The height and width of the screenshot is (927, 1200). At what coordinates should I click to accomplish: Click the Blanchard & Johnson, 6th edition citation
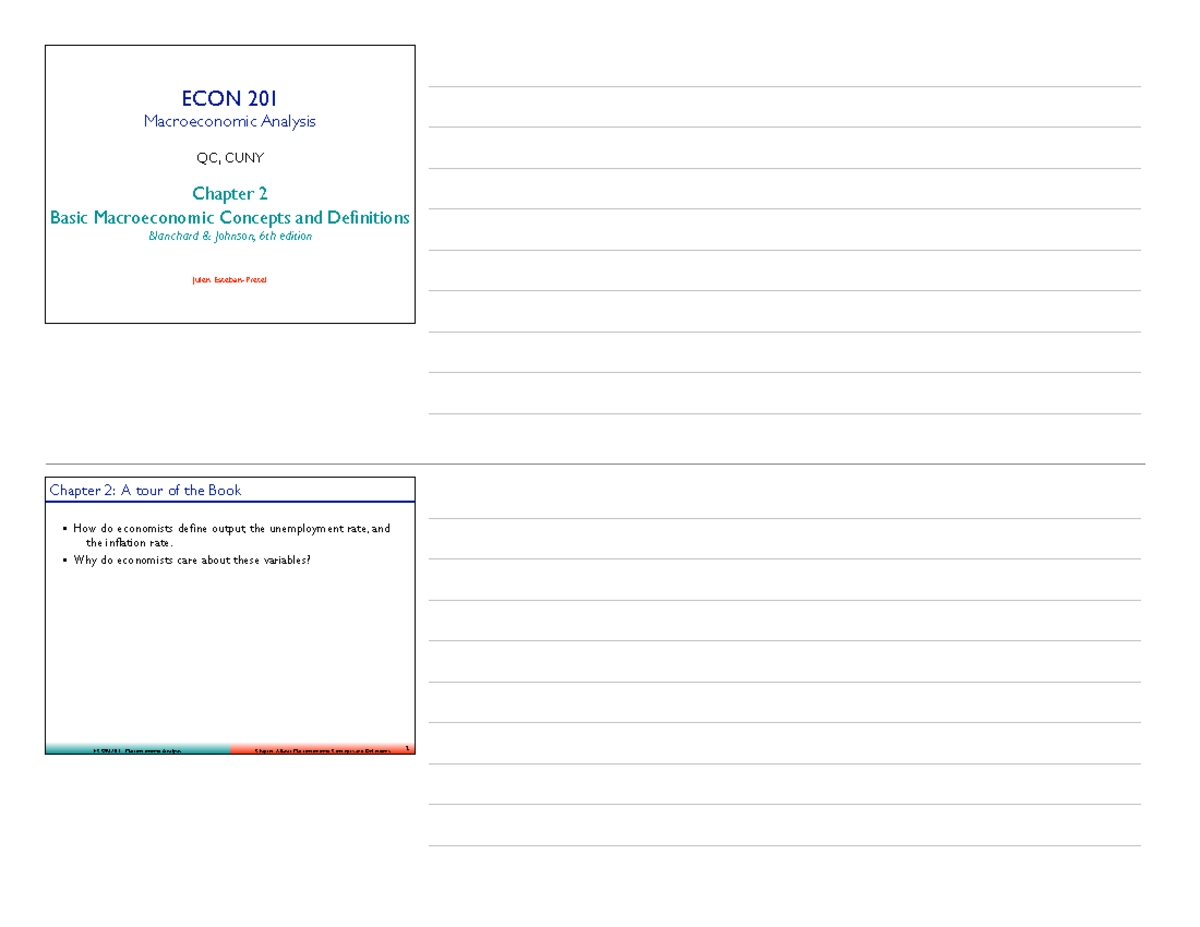coord(230,234)
